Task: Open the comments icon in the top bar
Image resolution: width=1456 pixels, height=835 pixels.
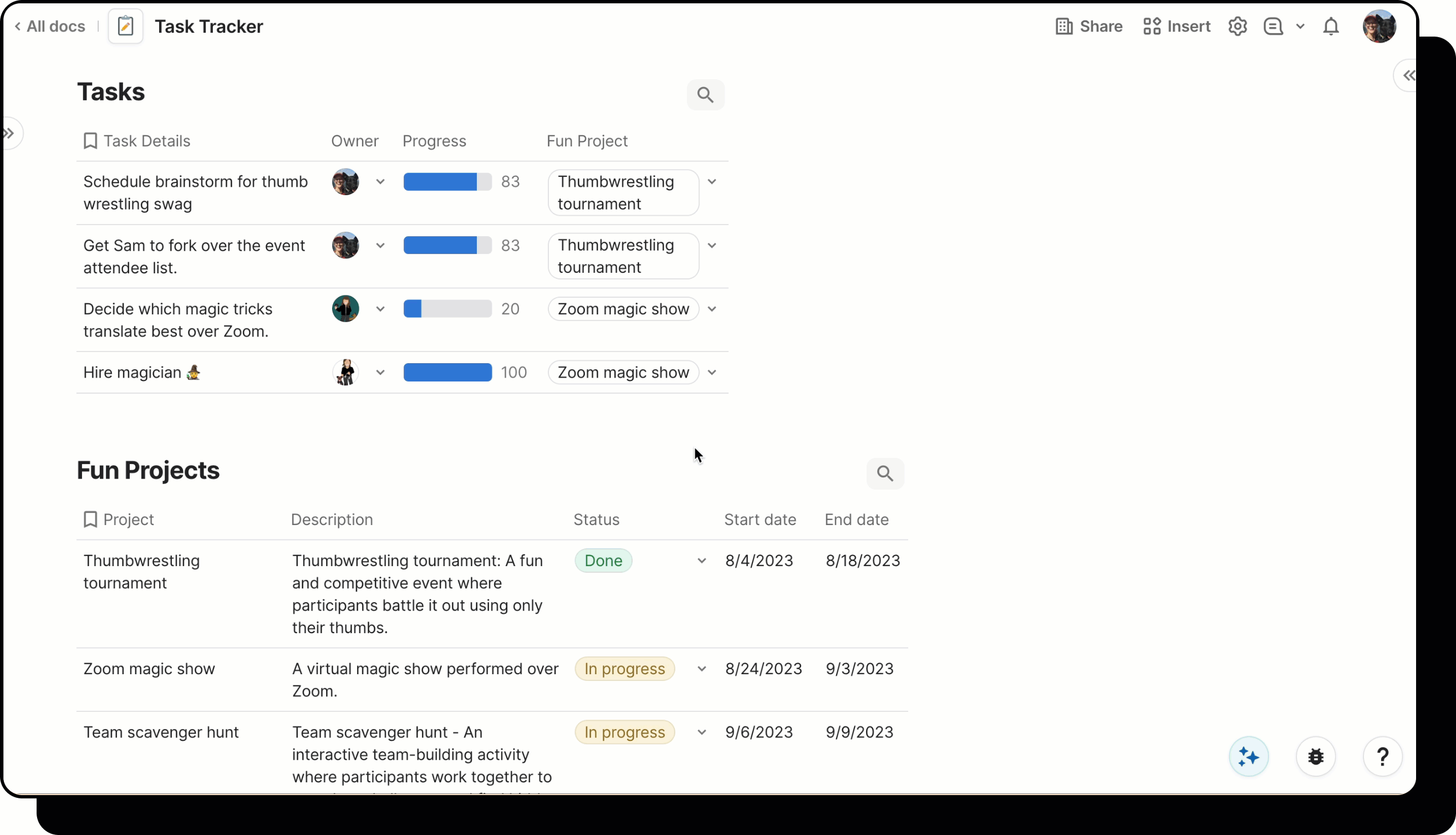Action: pos(1273,26)
